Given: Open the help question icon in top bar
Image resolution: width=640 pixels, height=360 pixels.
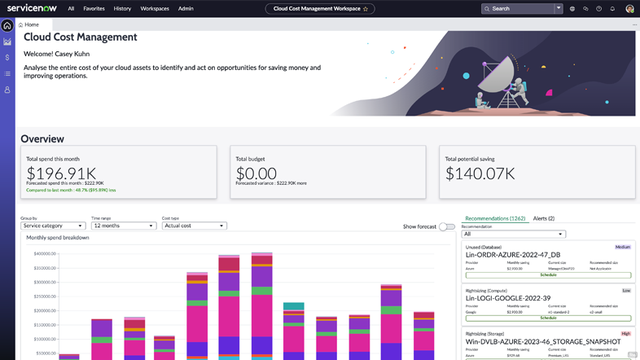Looking at the screenshot, I should pyautogui.click(x=599, y=9).
